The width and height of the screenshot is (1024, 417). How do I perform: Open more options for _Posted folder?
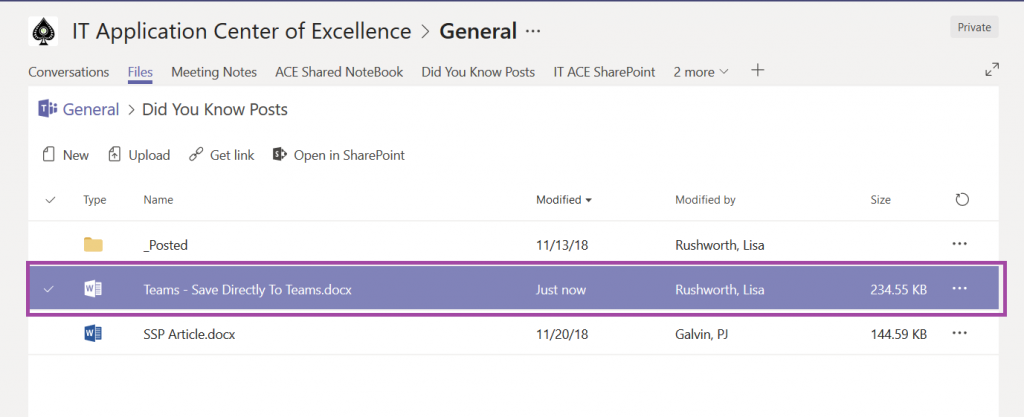point(959,243)
